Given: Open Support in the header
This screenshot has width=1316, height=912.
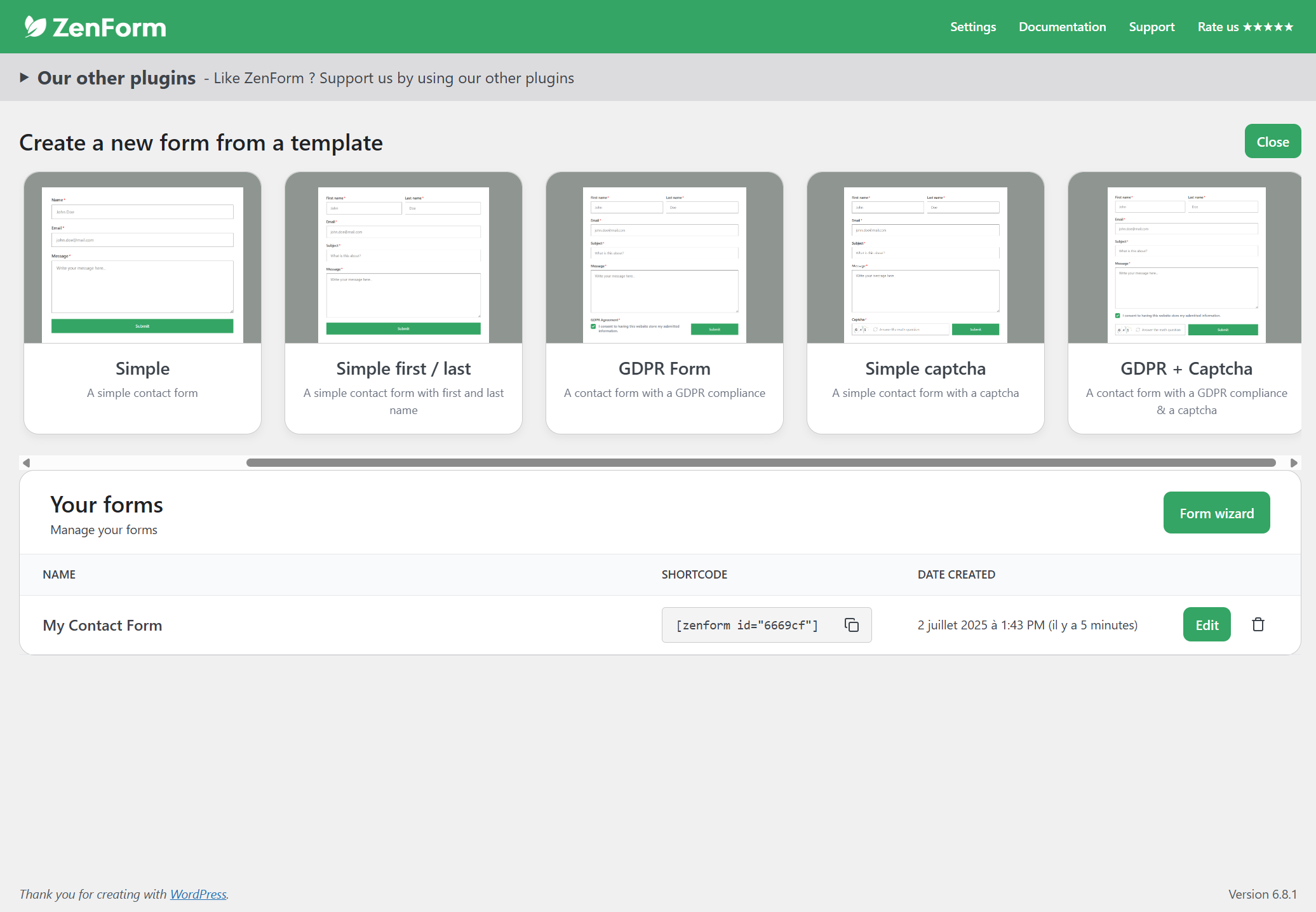Looking at the screenshot, I should 1151,27.
